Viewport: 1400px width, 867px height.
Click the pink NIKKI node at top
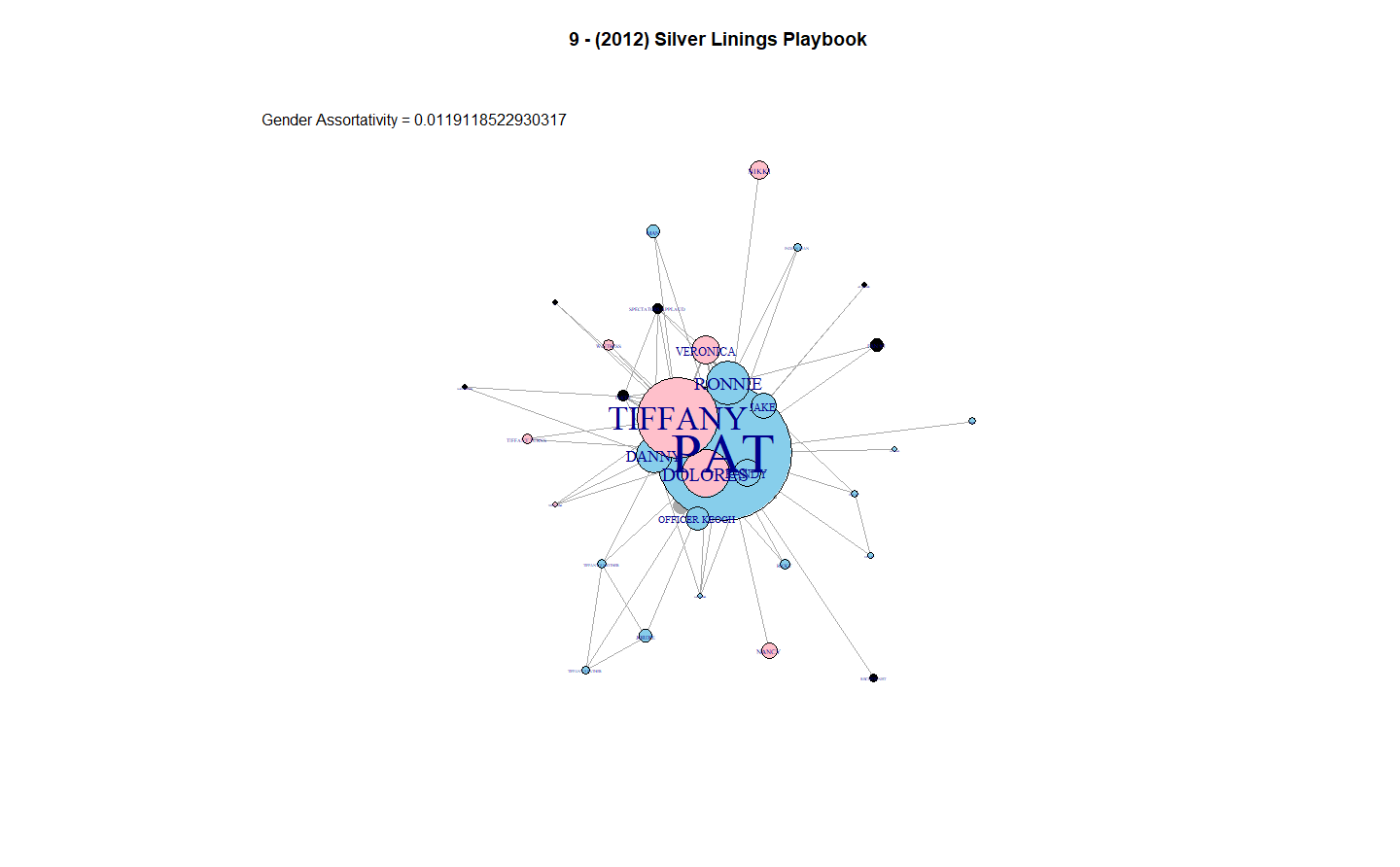pos(759,170)
